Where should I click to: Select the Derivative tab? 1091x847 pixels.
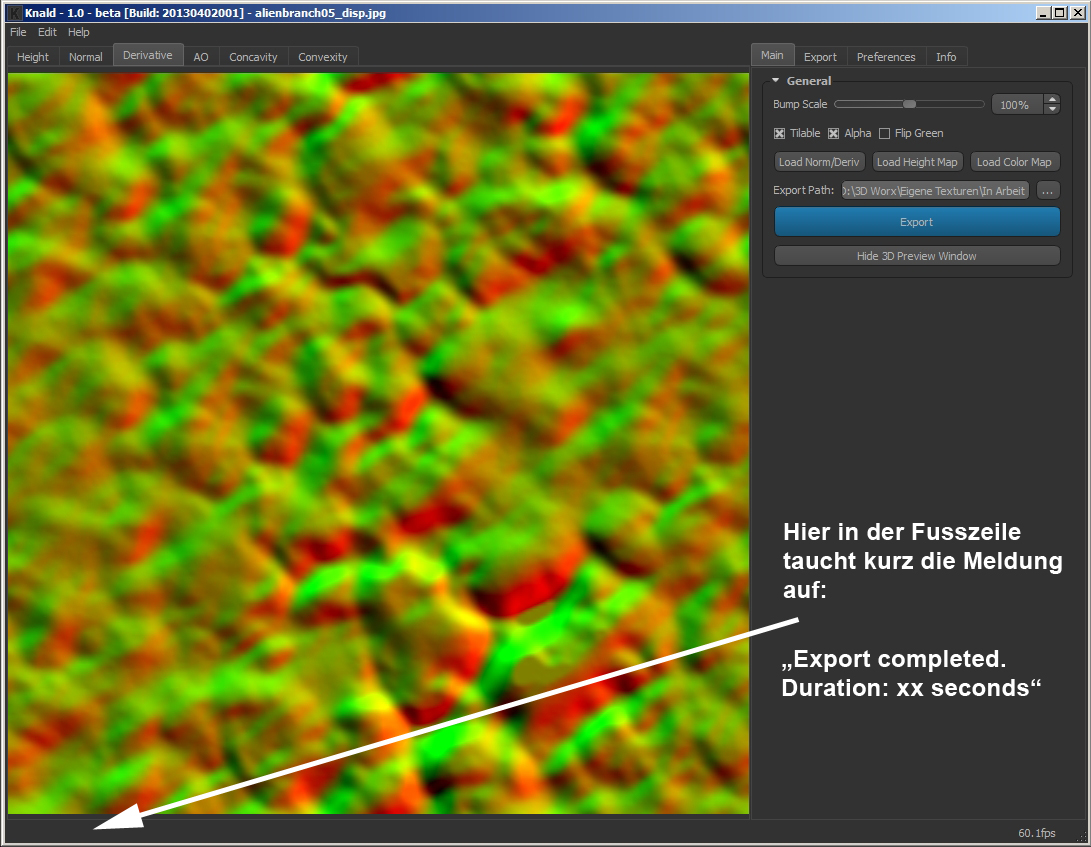[148, 55]
